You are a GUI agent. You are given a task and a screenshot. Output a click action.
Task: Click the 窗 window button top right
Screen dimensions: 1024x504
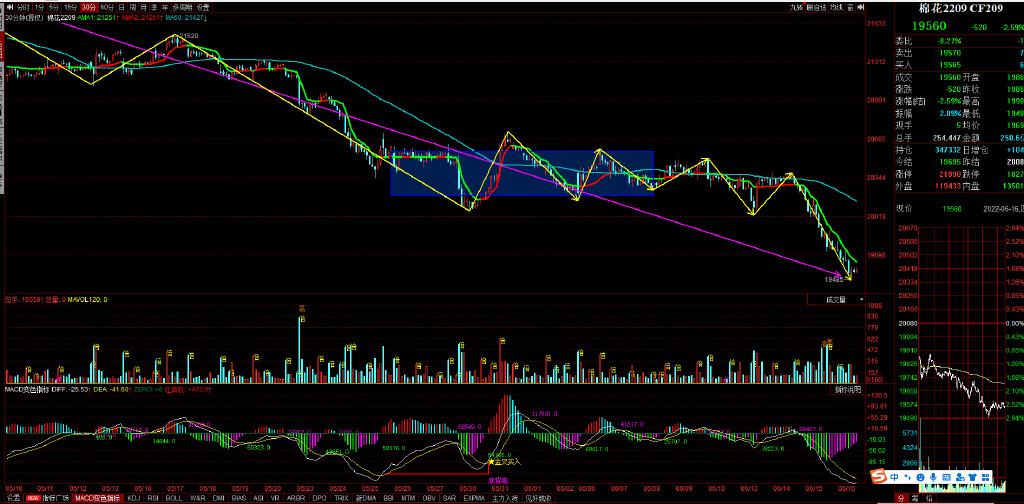[x=850, y=7]
